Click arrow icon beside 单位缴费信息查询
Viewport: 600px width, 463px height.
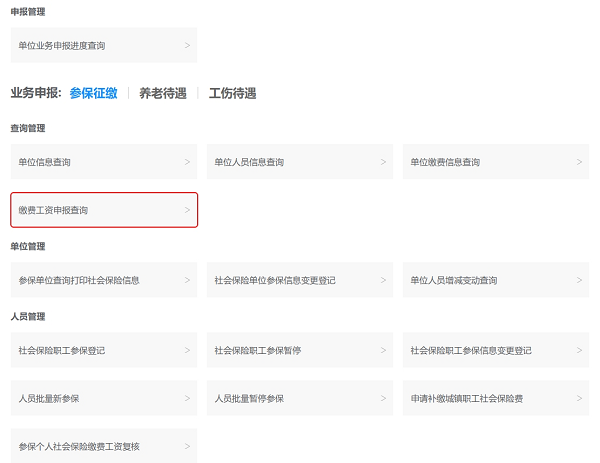(579, 162)
